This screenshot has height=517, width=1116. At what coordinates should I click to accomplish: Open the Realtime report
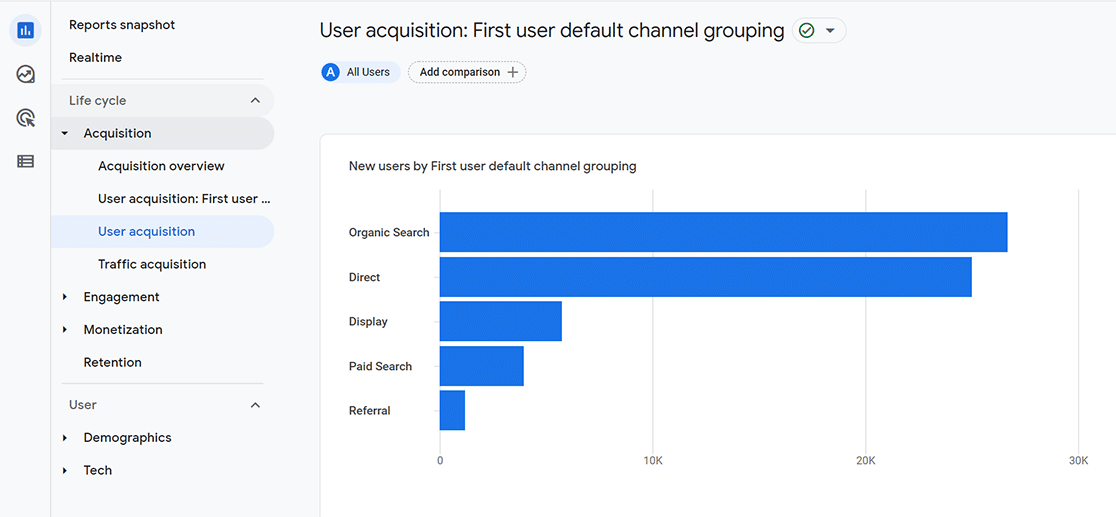(95, 58)
